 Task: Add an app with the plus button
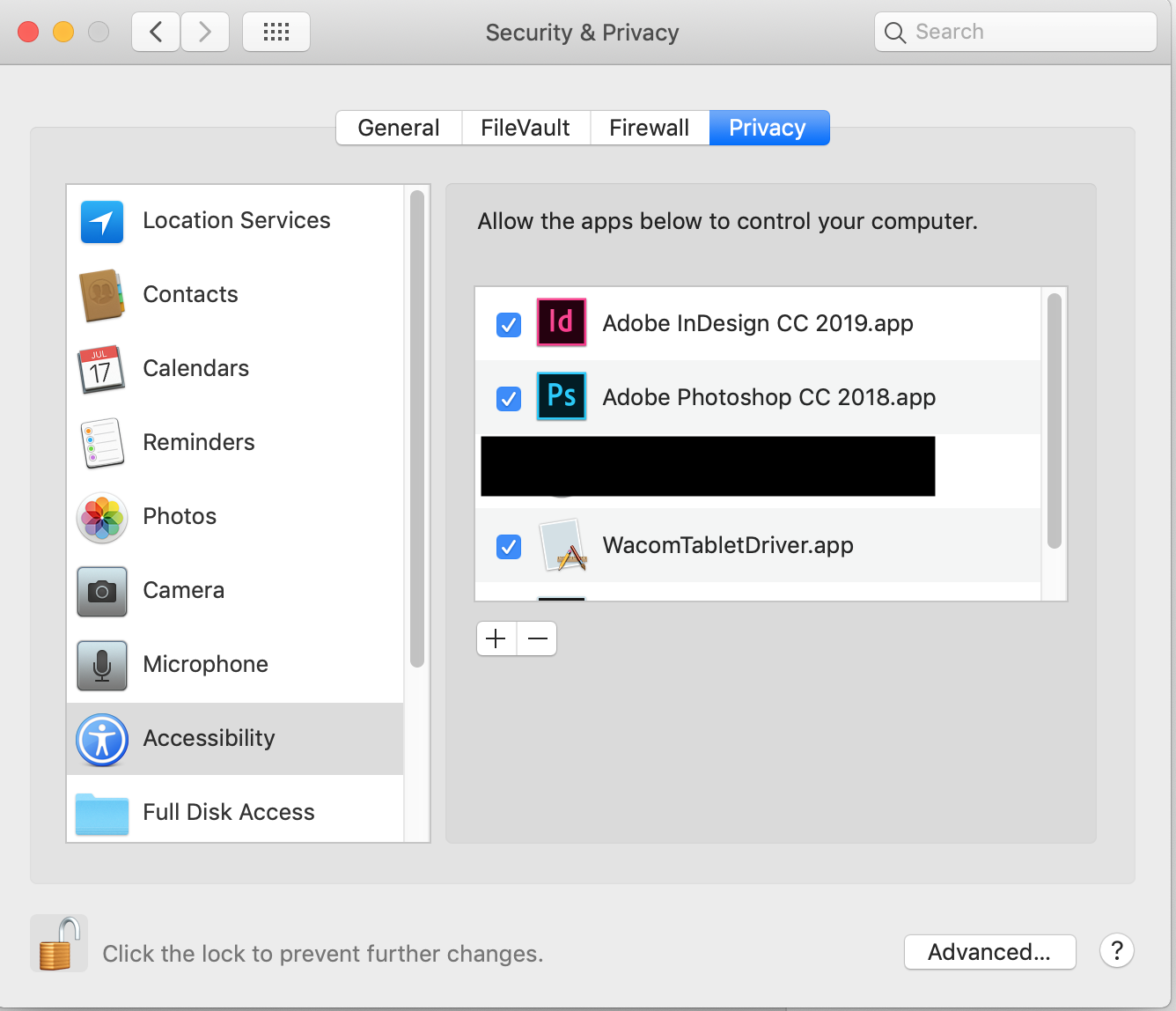click(496, 638)
